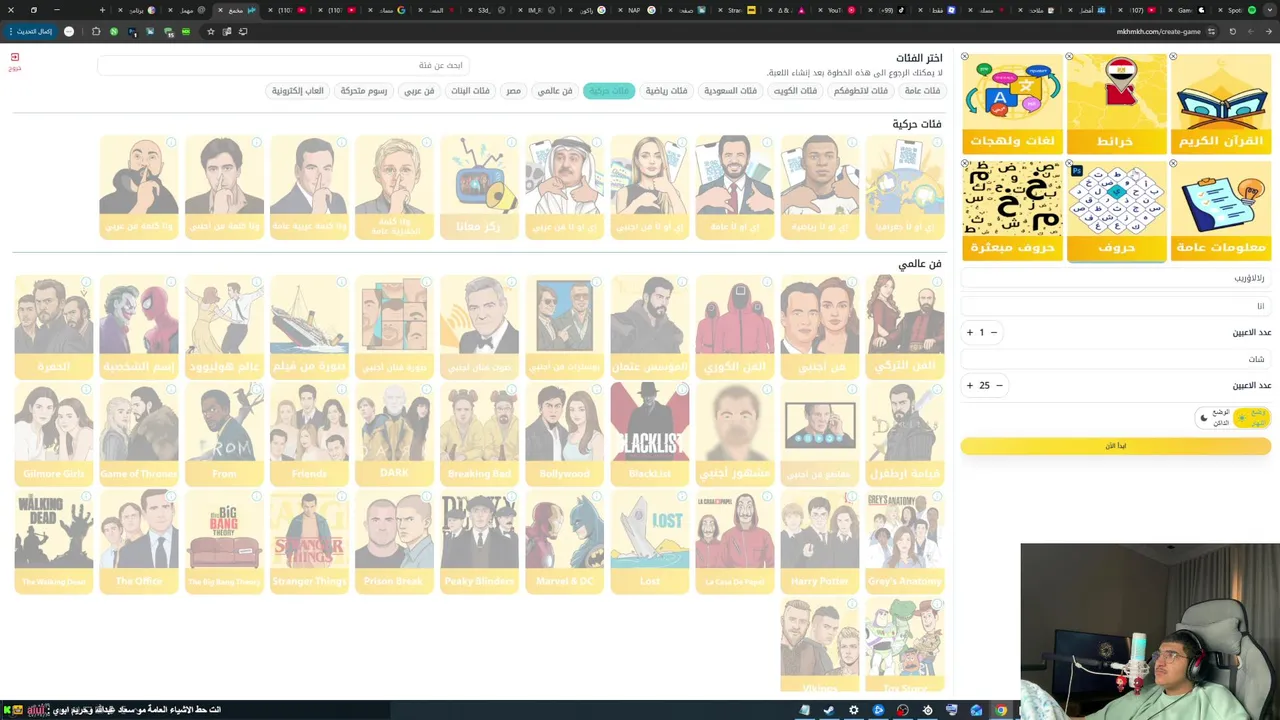1280x720 pixels.
Task: Remove the القرآن الكريم selected category
Action: [1173, 57]
